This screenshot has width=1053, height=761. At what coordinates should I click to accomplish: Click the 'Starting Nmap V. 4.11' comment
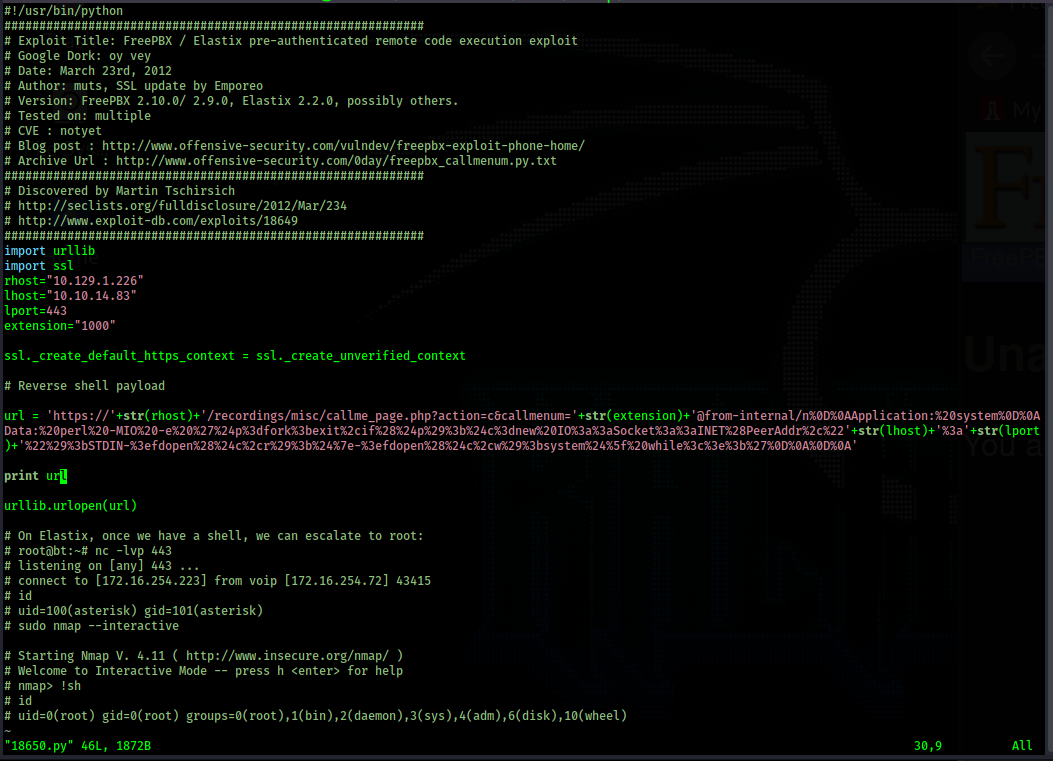click(x=203, y=656)
